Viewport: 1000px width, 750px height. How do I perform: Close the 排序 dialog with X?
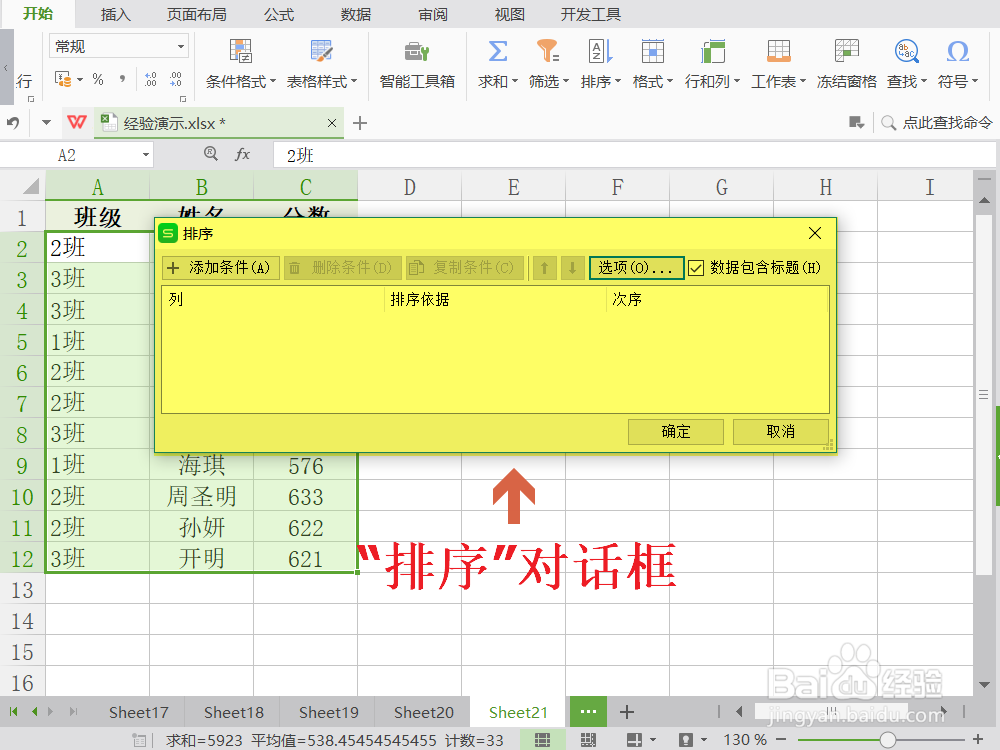[x=814, y=233]
